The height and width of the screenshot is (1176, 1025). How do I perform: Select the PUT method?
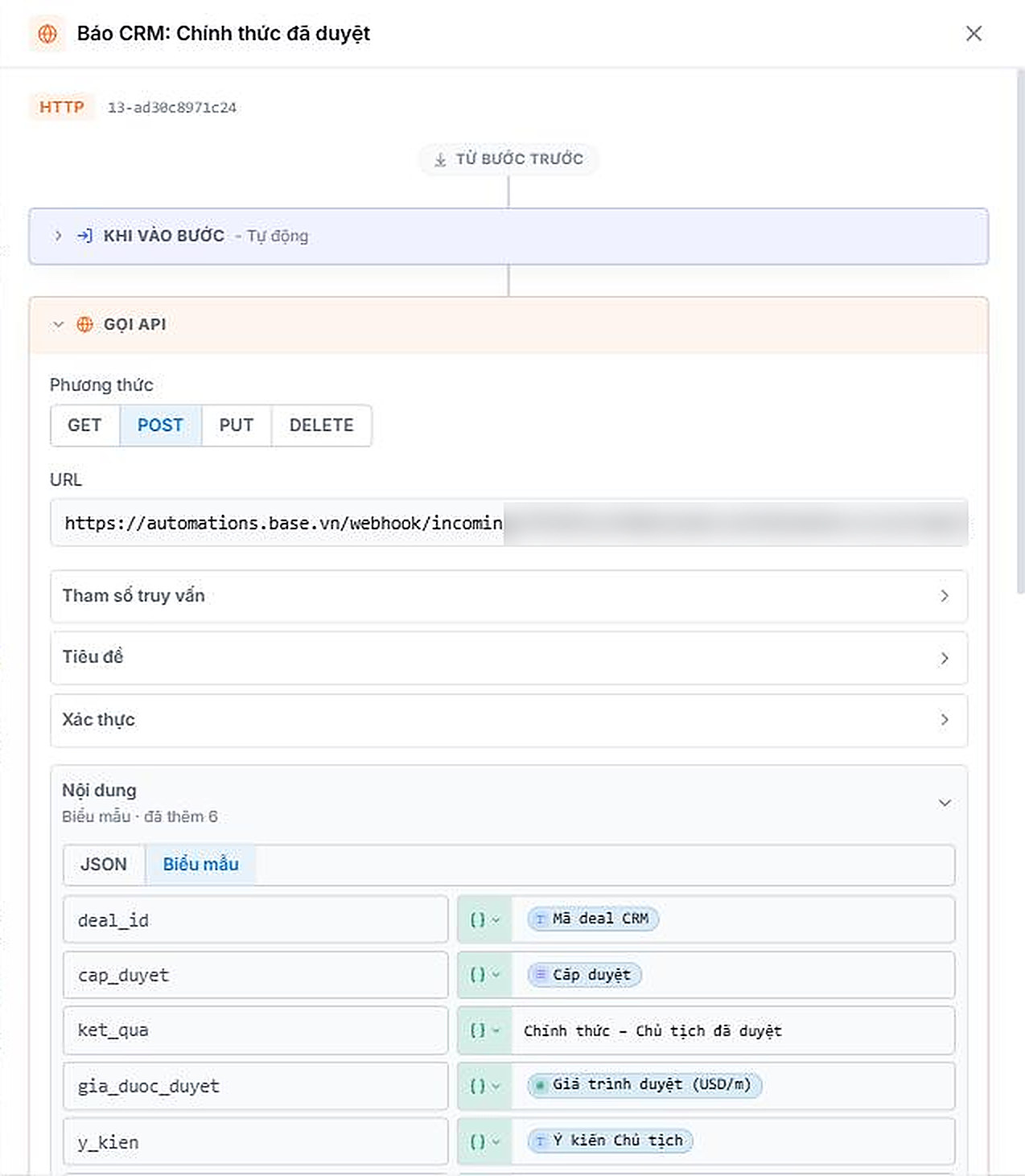tap(237, 425)
